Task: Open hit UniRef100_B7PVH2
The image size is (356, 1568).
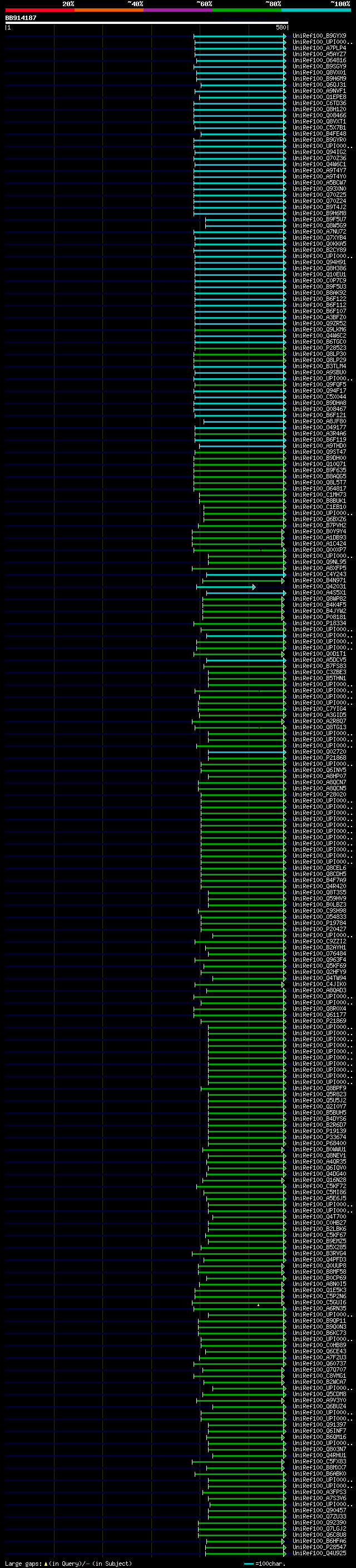Action: pos(319,525)
